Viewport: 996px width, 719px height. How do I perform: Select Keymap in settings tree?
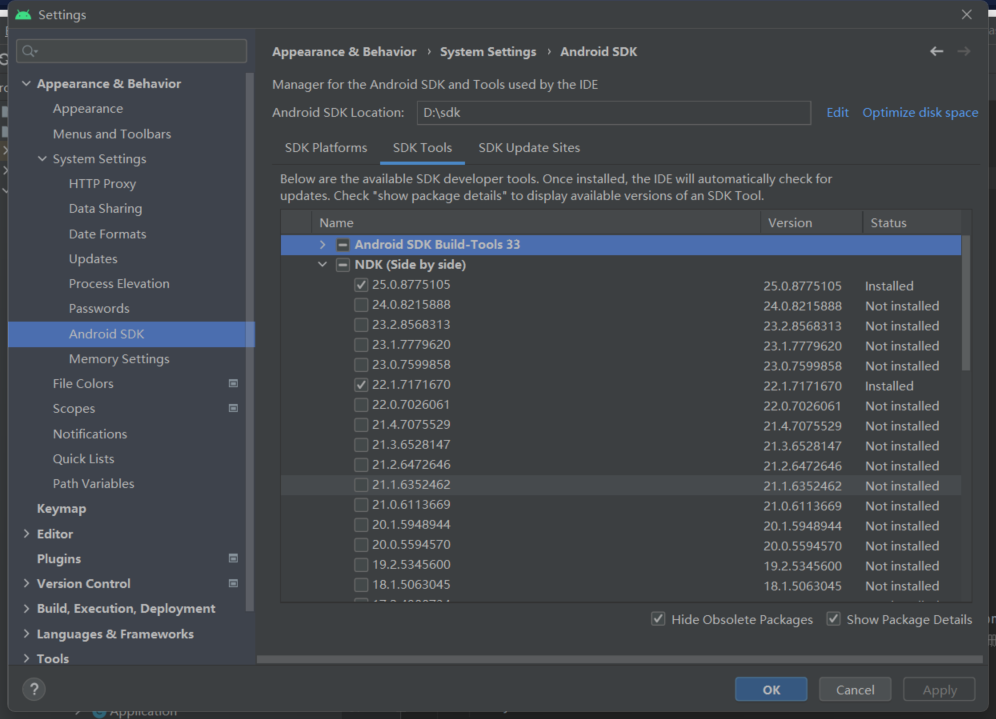coord(61,508)
